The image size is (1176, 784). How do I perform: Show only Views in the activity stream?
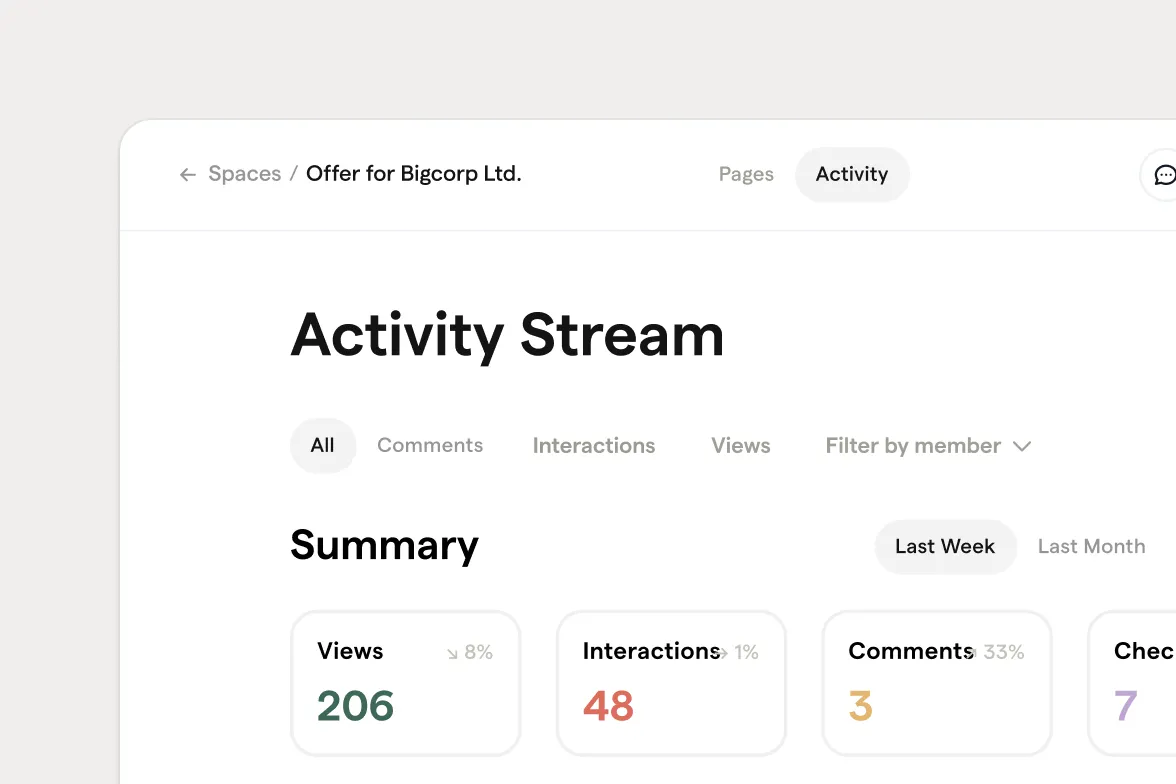coord(741,445)
